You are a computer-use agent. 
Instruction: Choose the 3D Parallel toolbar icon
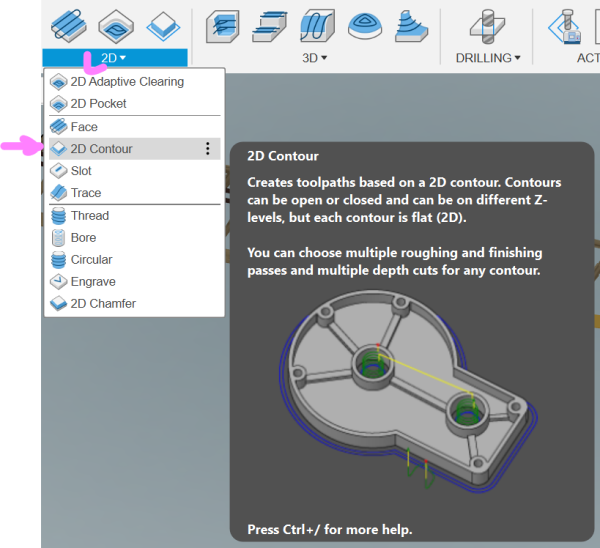317,26
